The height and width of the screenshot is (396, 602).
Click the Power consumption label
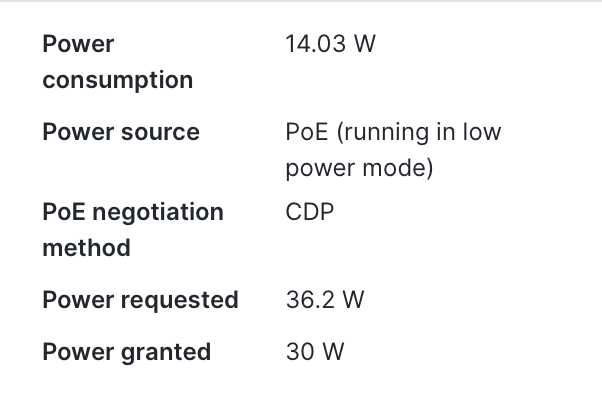[117, 62]
